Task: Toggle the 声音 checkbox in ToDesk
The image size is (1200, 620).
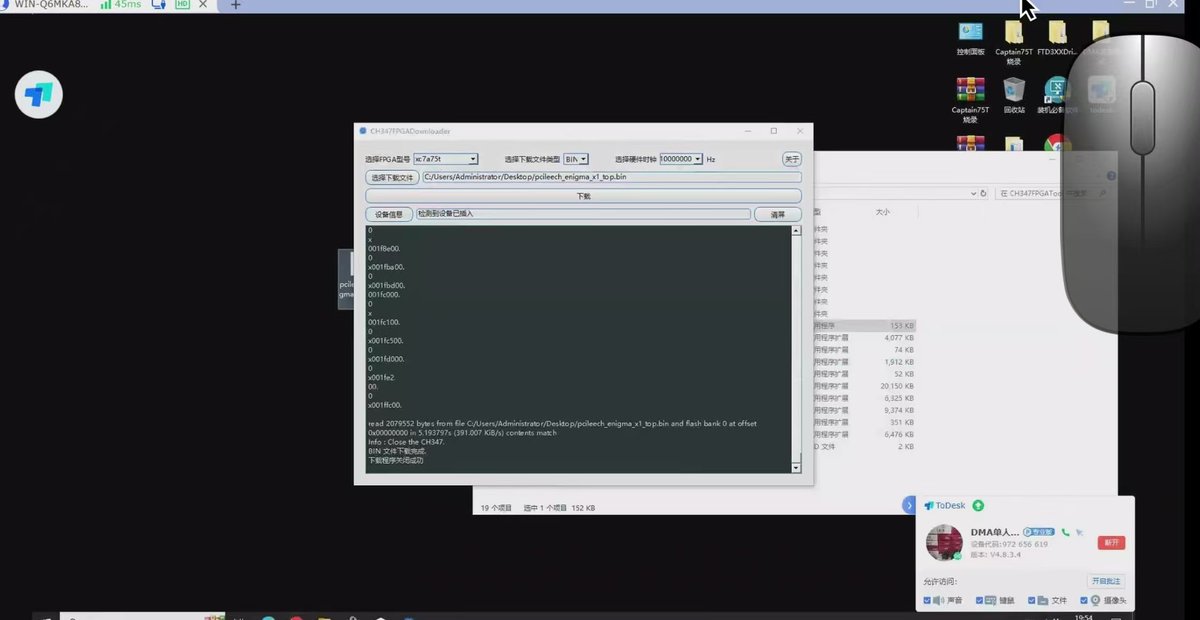Action: coord(928,600)
